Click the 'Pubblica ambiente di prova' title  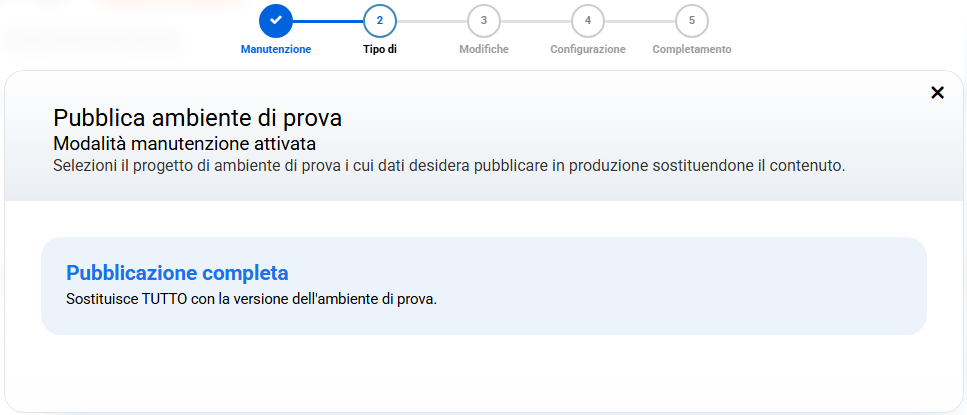point(197,118)
